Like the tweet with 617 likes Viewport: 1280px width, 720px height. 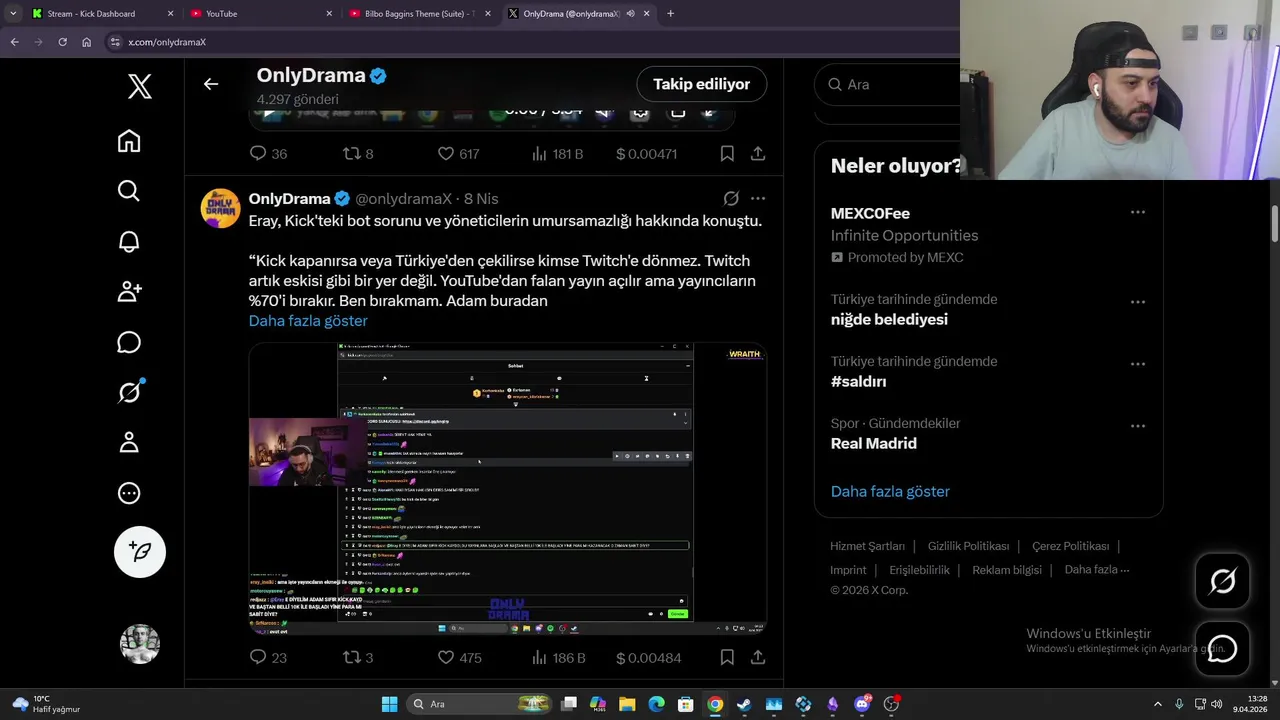click(x=458, y=154)
